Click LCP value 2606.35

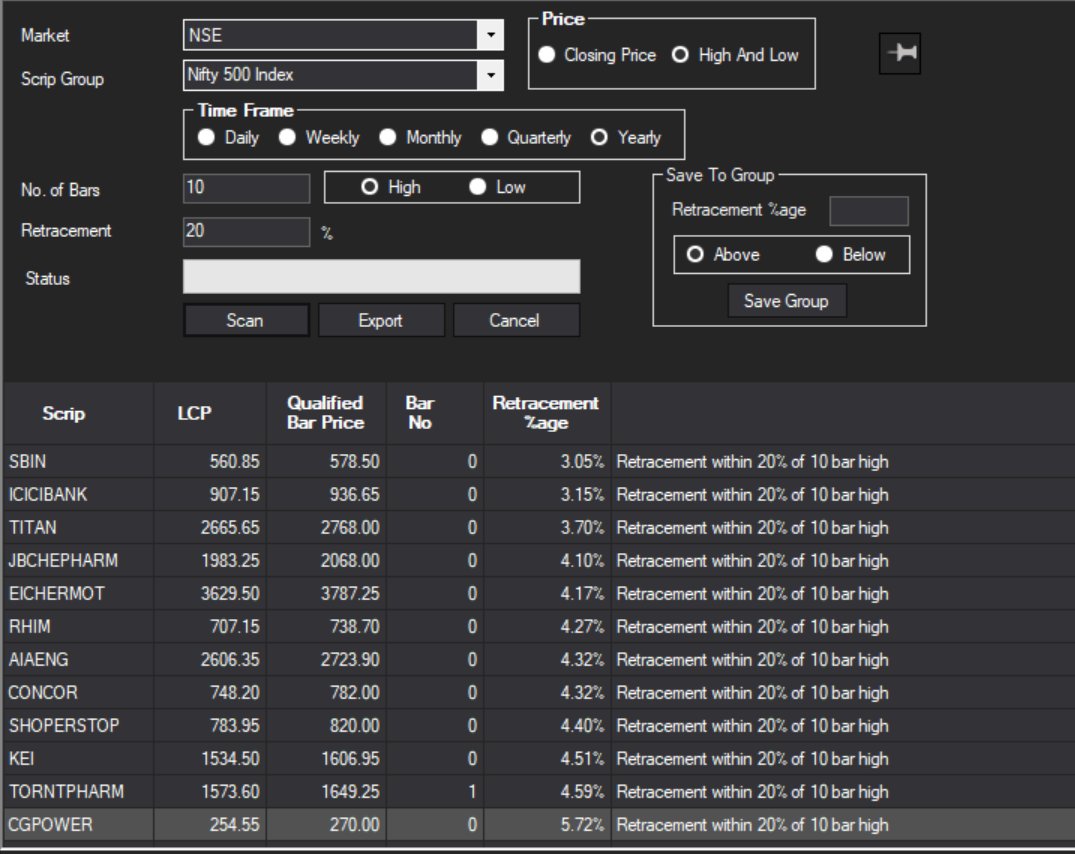point(230,659)
